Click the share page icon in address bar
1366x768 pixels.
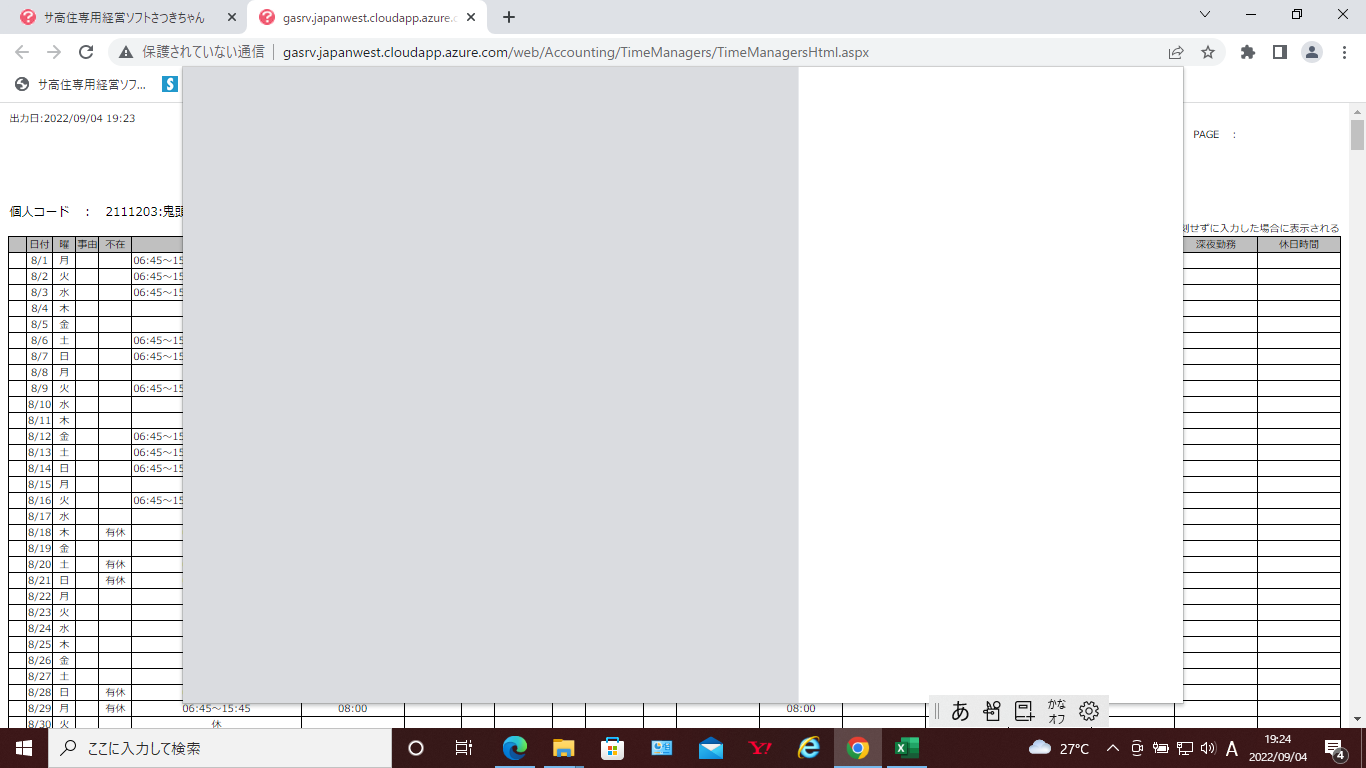[1176, 52]
